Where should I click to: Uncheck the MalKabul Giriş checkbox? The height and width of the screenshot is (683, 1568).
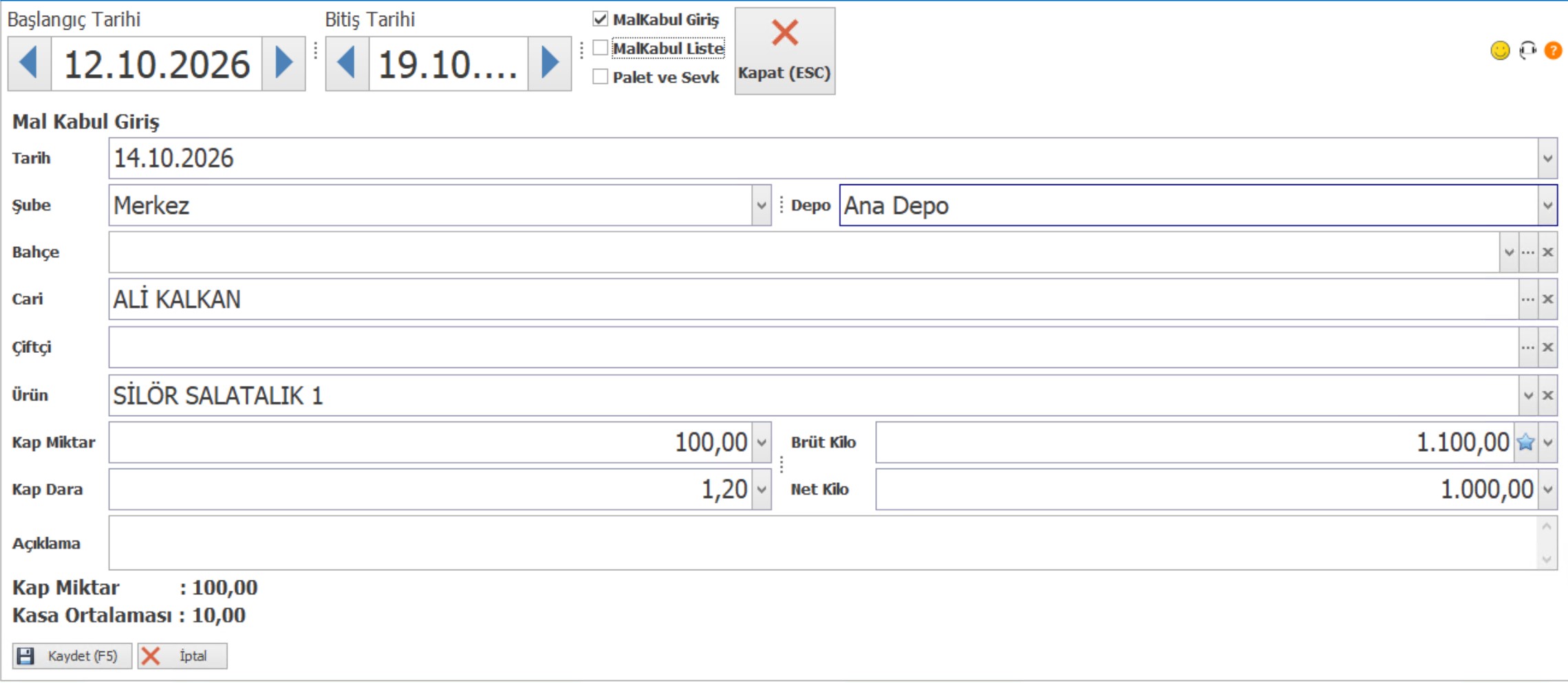click(x=600, y=19)
